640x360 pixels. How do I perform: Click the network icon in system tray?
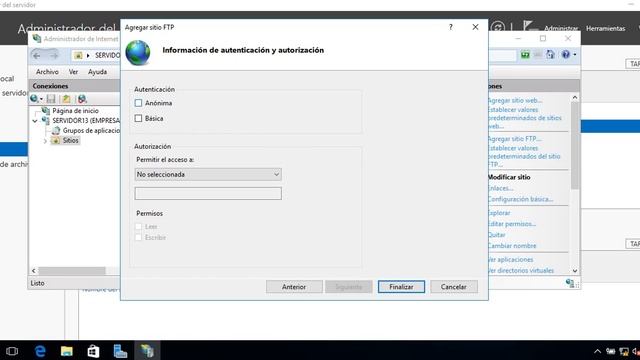tap(624, 351)
